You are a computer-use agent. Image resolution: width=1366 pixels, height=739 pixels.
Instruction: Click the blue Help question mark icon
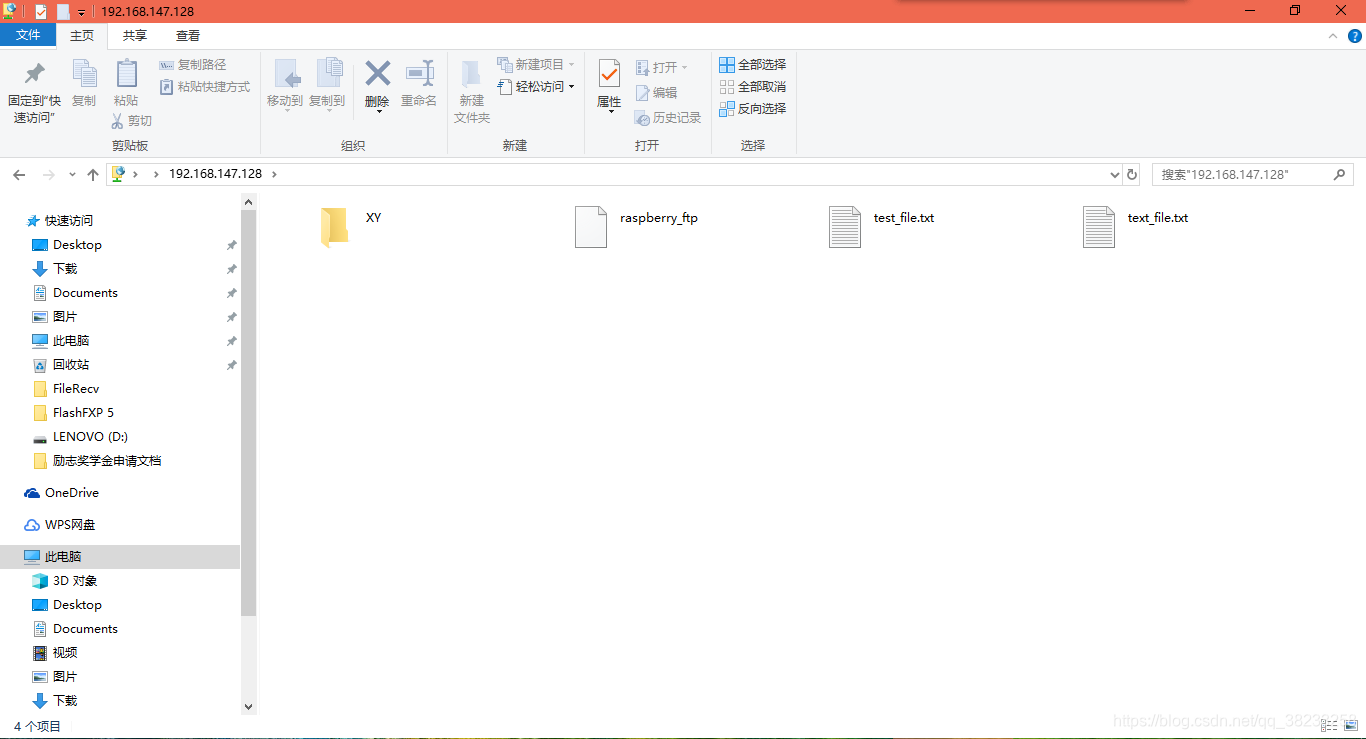[1353, 36]
